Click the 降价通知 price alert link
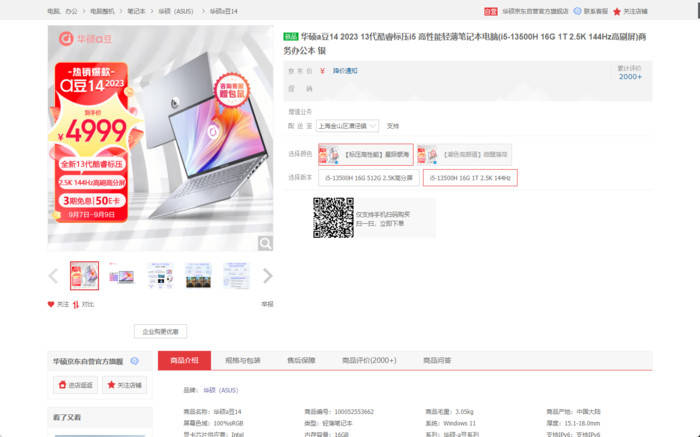This screenshot has width=700, height=437. [345, 71]
